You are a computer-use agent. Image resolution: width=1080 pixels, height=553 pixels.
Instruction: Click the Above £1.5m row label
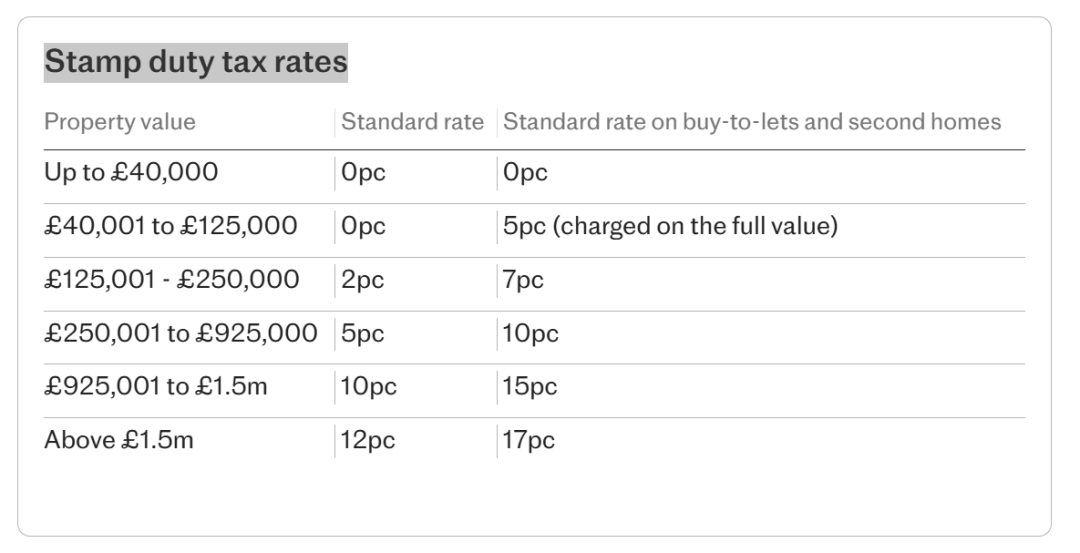119,440
